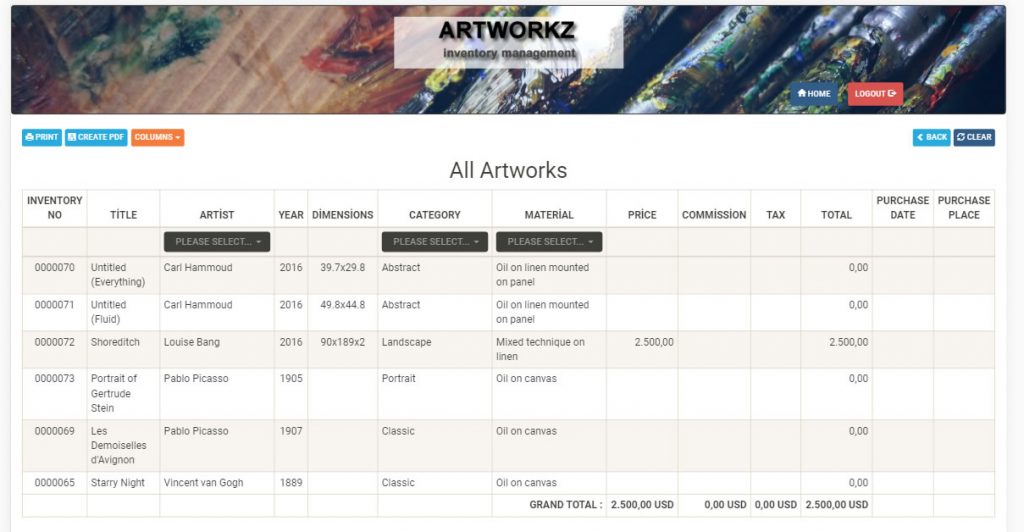1024x532 pixels.
Task: Click the Price column header
Action: coord(642,215)
